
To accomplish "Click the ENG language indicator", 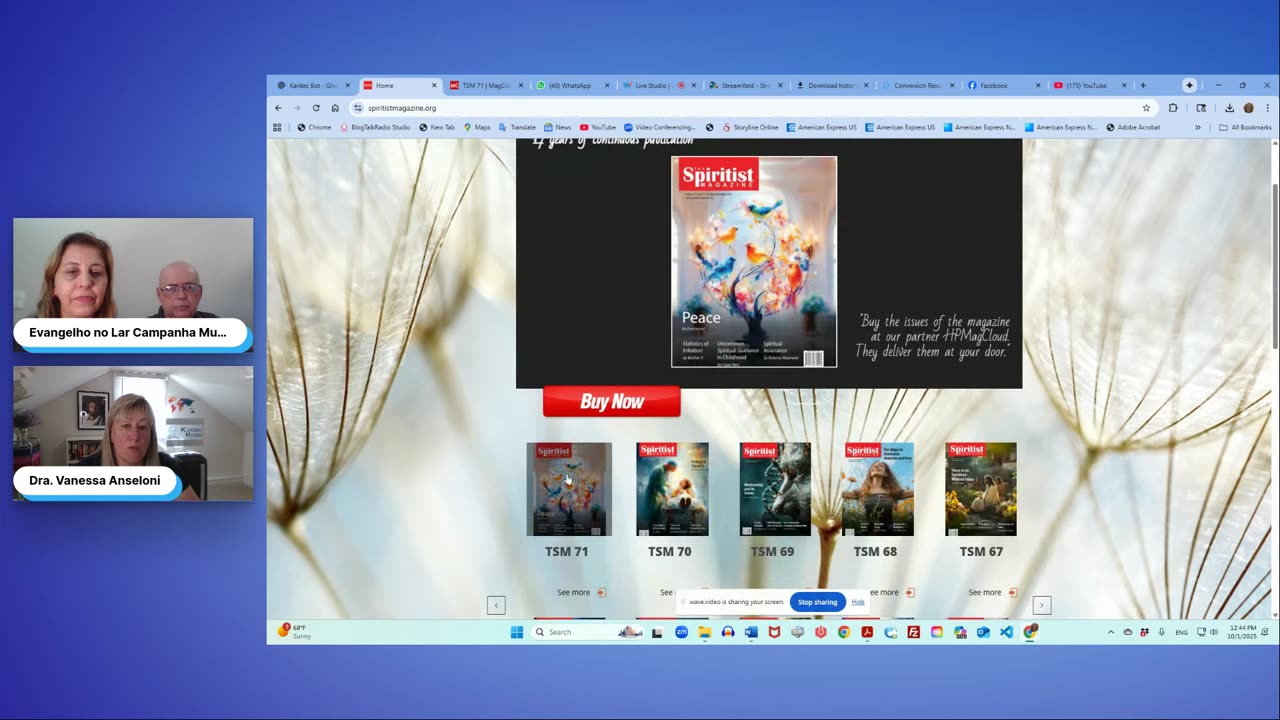I will 1181,632.
